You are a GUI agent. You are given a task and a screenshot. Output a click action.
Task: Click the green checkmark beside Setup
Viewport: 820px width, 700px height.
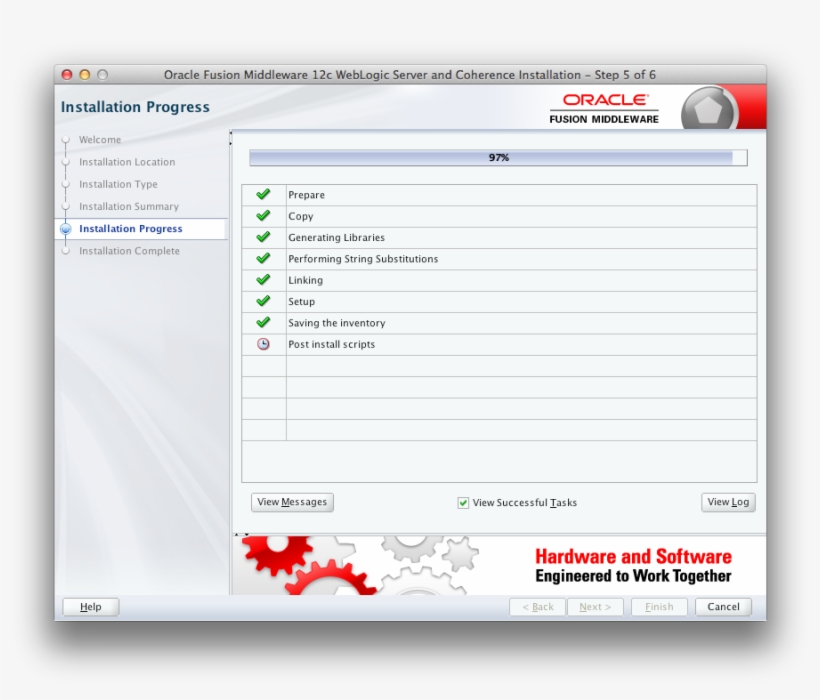[263, 301]
